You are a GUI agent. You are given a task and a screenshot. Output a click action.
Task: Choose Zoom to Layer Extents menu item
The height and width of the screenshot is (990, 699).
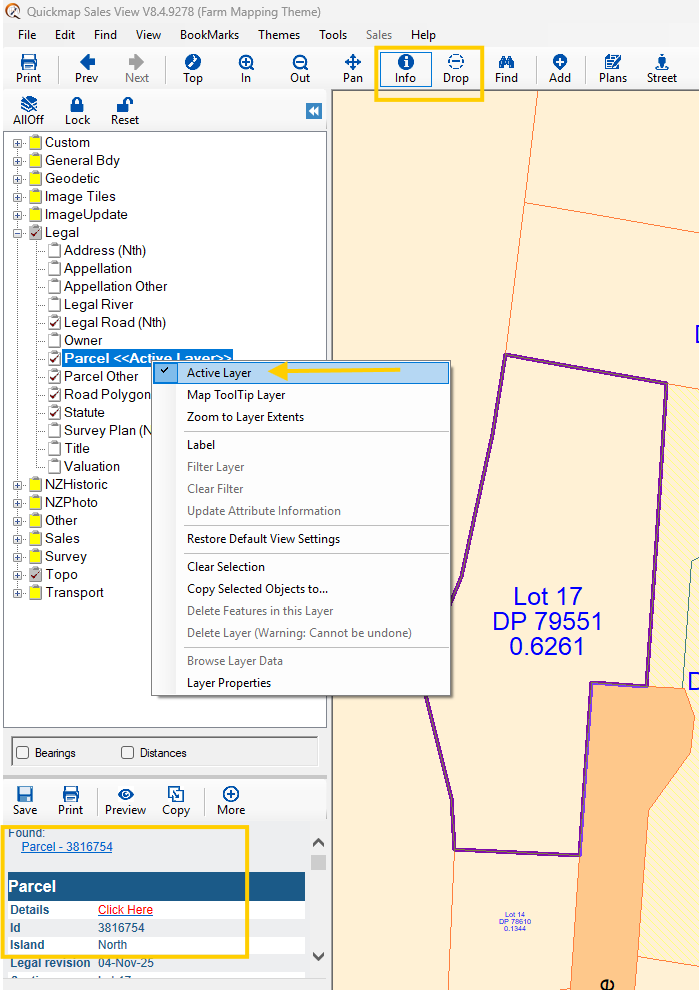pos(245,417)
